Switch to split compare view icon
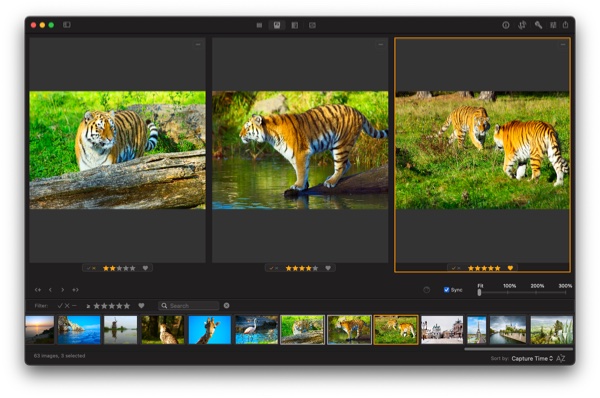Image resolution: width=600 pixels, height=398 pixels. [x=294, y=25]
